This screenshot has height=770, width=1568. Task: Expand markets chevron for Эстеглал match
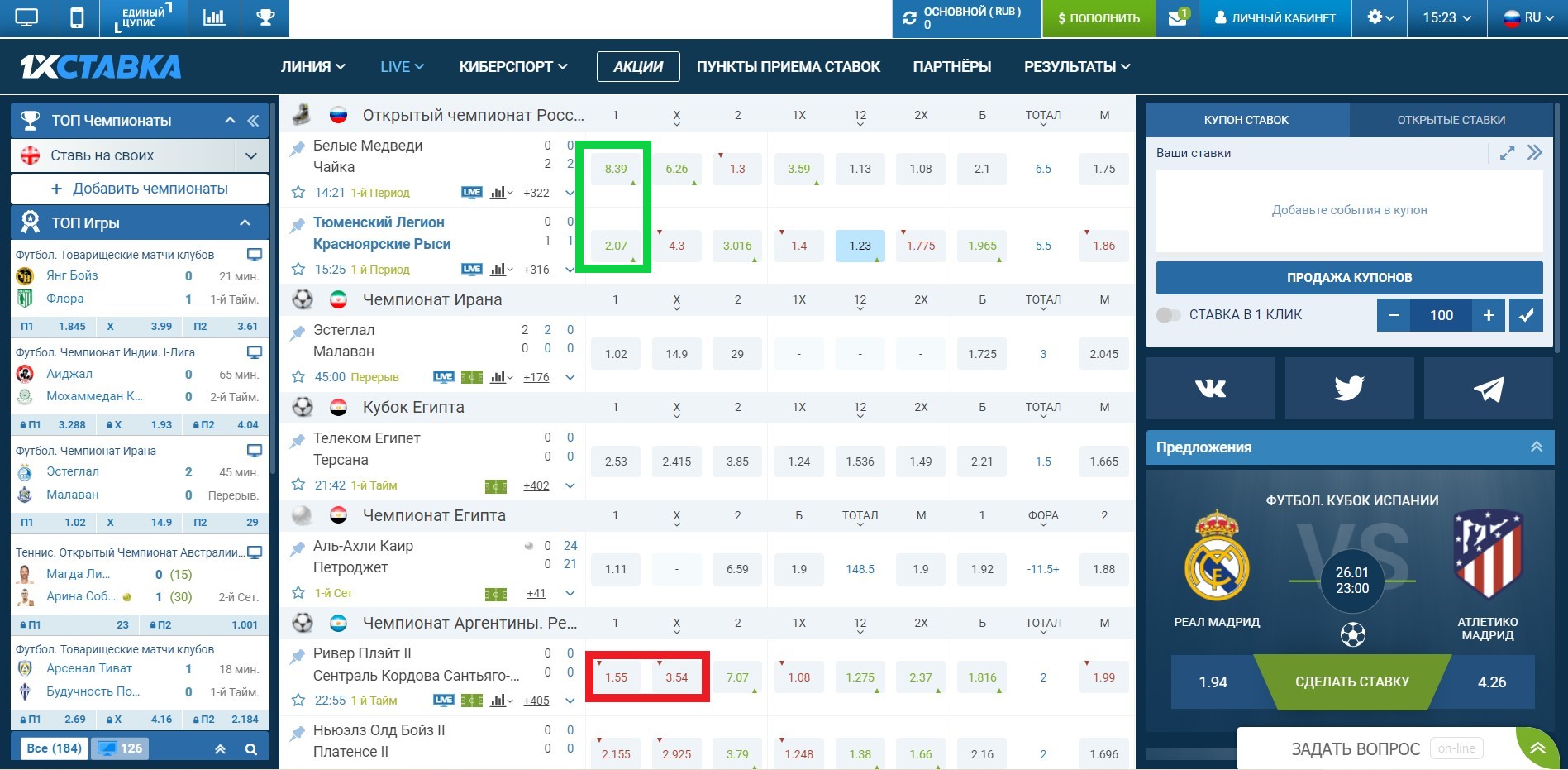pyautogui.click(x=570, y=377)
